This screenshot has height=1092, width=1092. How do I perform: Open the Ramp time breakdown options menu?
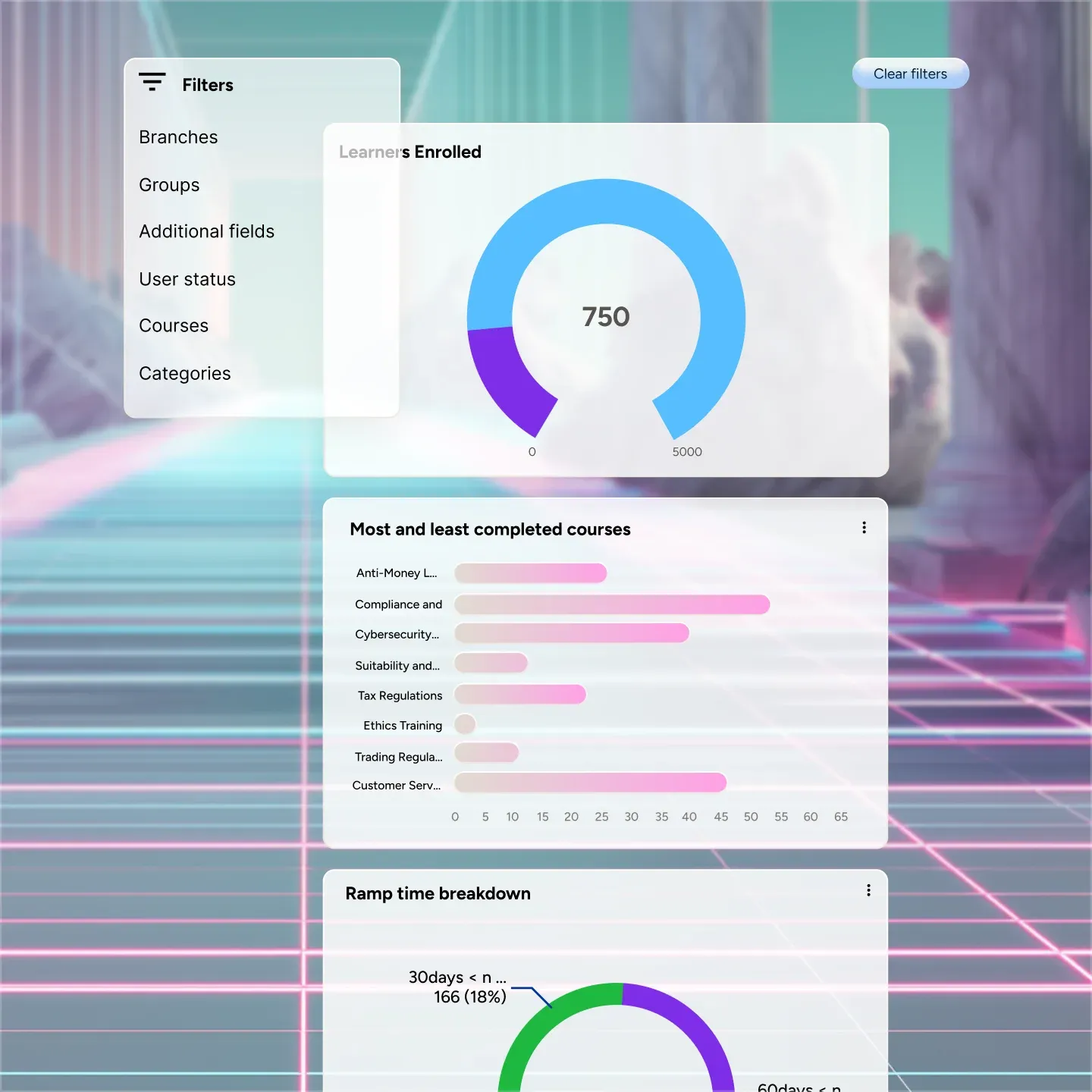click(x=868, y=890)
